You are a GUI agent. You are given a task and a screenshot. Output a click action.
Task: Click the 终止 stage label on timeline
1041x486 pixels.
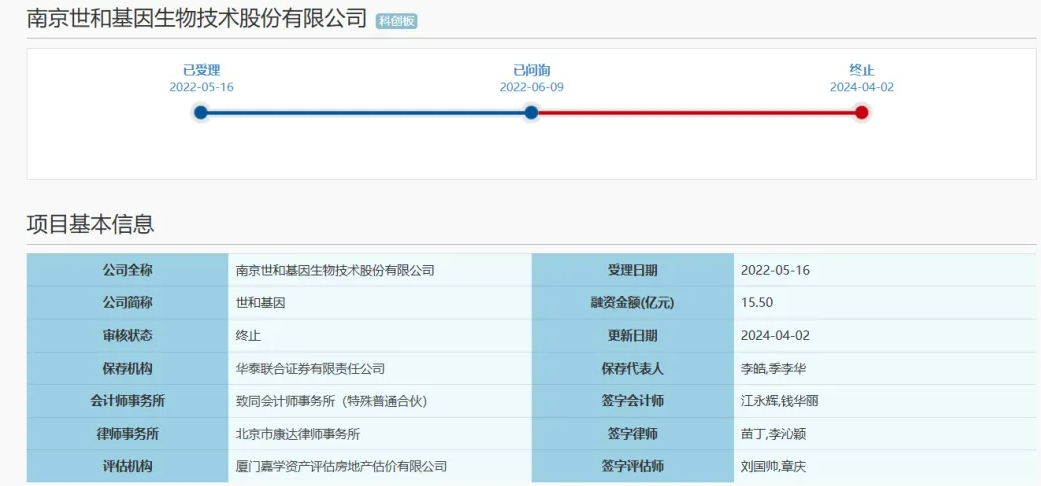862,70
